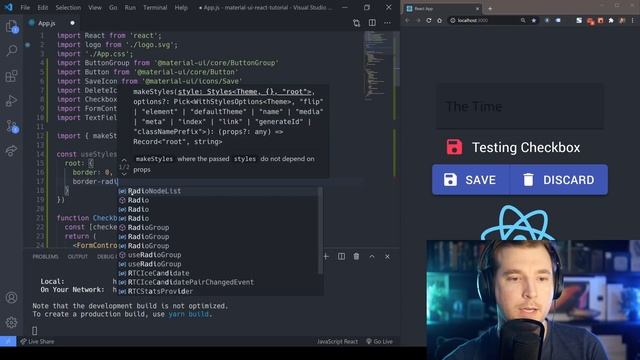Viewport: 640px width, 360px height.
Task: Click the suggestion list scrollbar
Action: (x=320, y=231)
